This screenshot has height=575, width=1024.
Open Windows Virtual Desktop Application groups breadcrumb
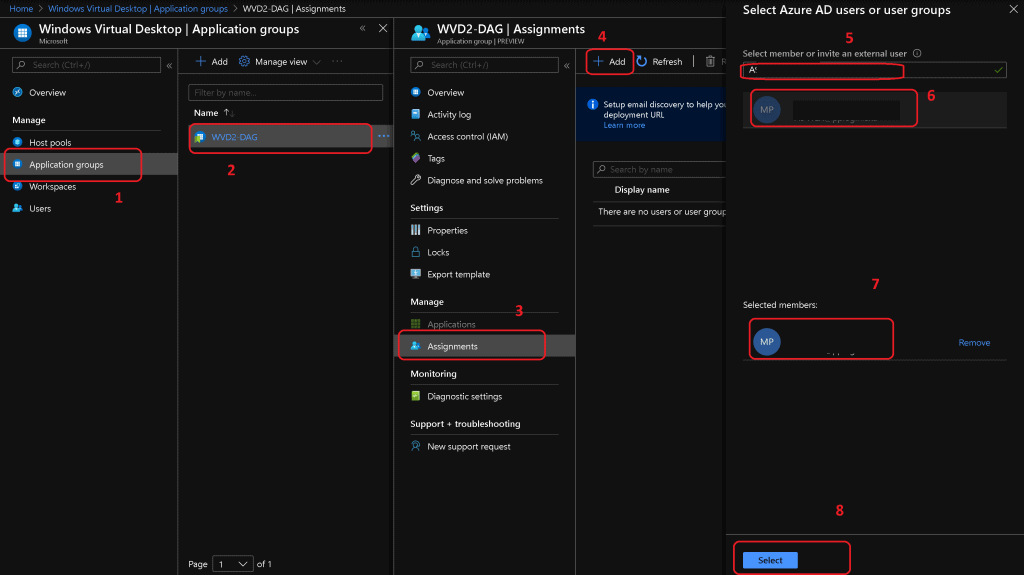pyautogui.click(x=138, y=8)
